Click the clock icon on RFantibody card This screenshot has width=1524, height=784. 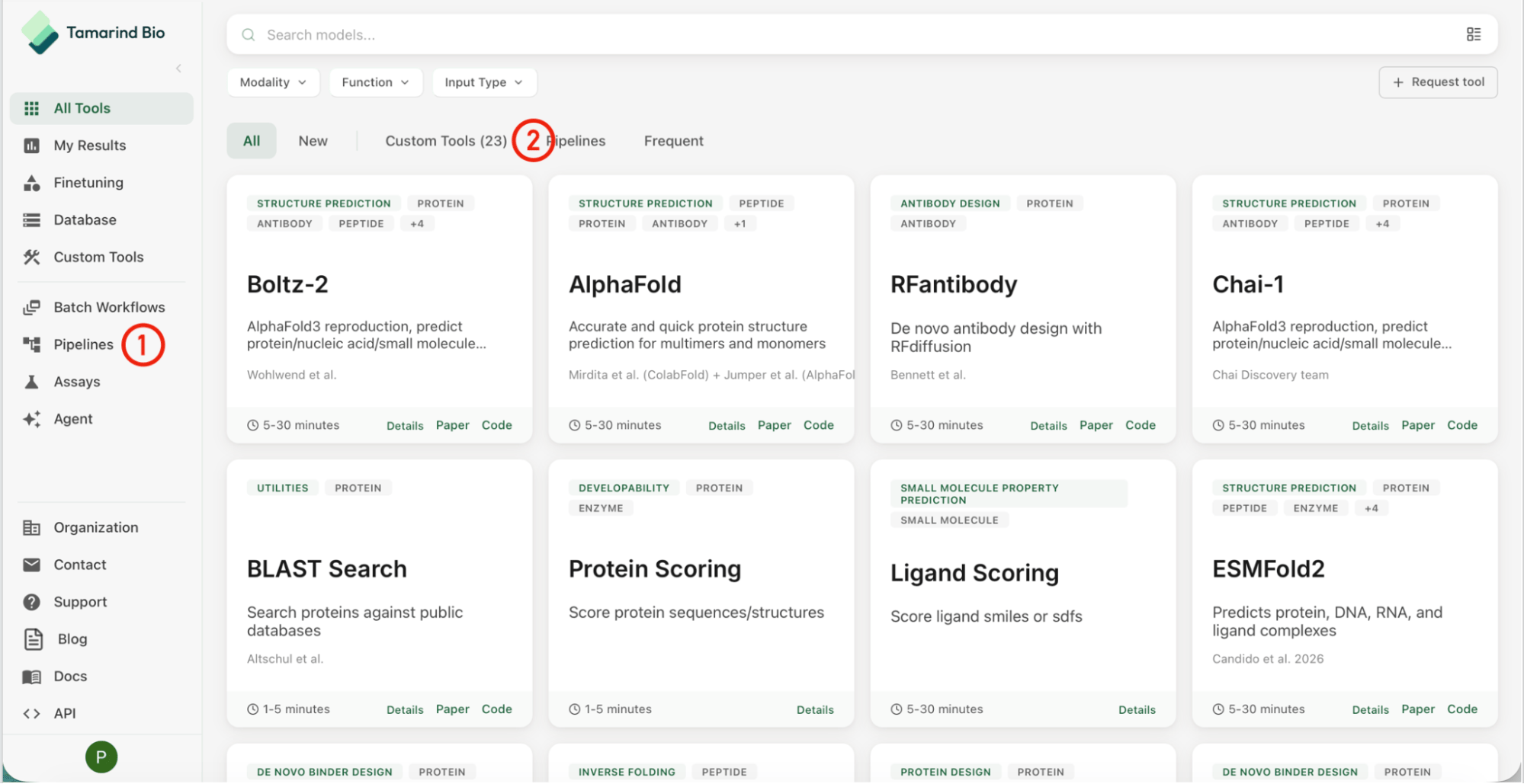click(x=897, y=426)
